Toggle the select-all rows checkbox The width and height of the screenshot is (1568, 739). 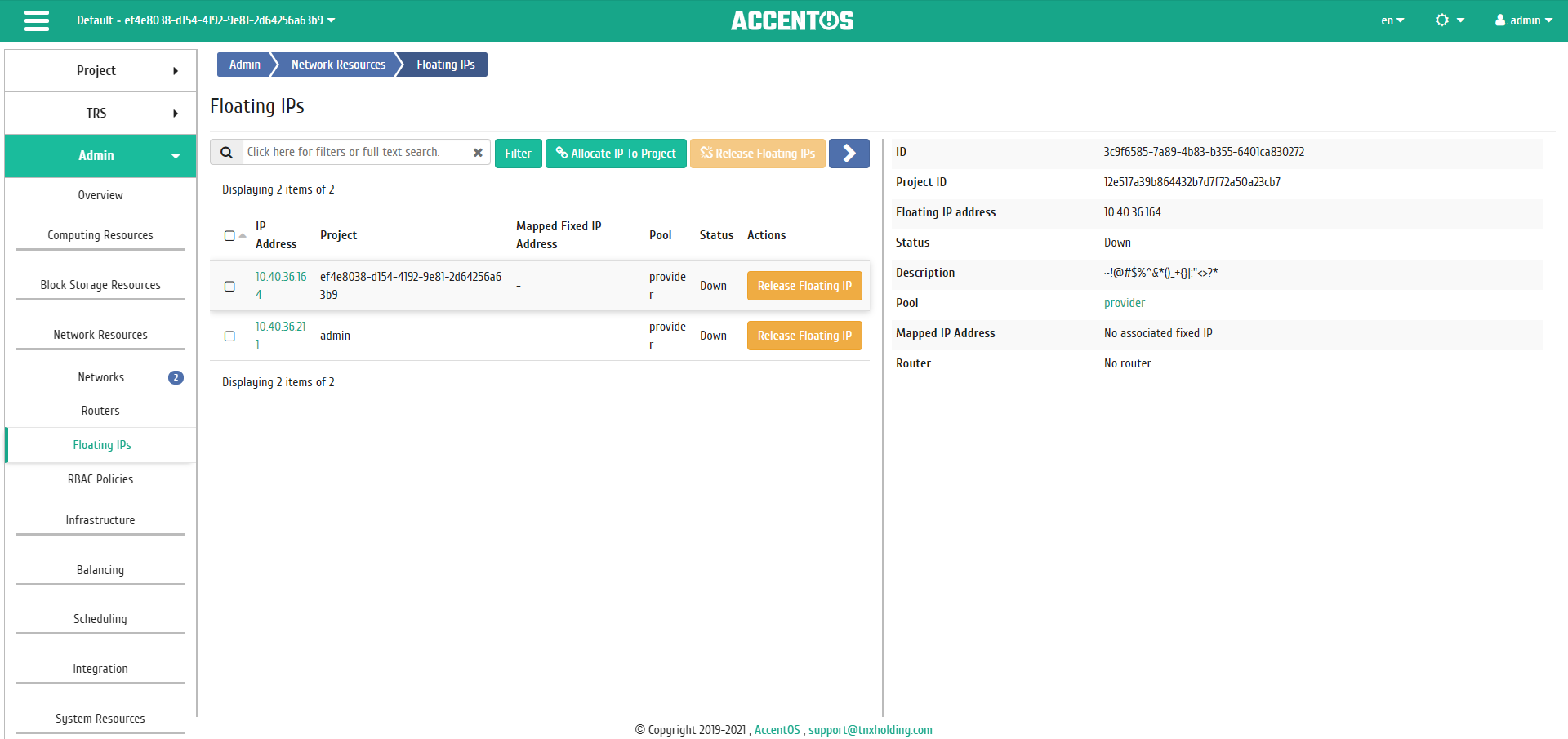229,235
